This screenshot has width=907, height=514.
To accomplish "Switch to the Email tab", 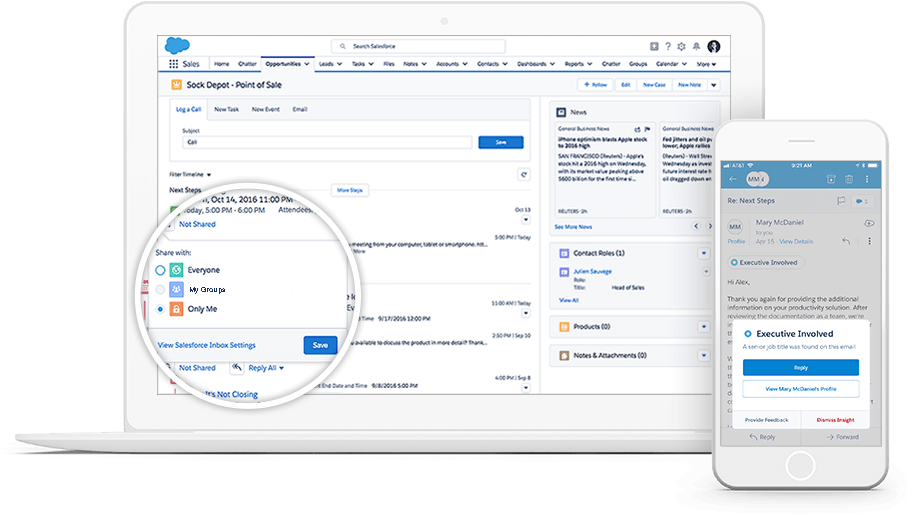I will 300,109.
